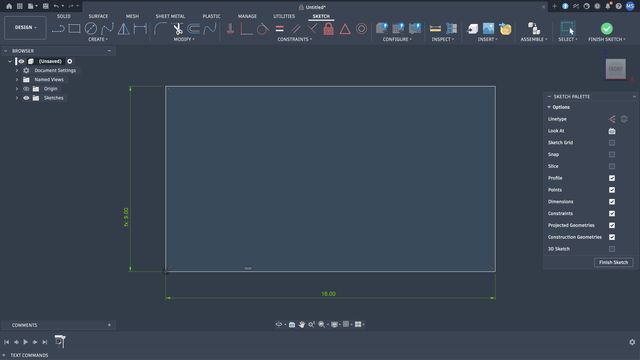
Task: Open the Design workspace dropdown
Action: click(25, 28)
